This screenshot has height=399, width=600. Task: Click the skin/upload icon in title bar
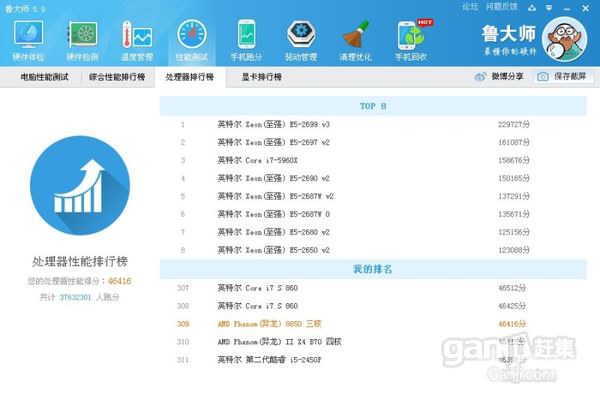click(x=532, y=8)
